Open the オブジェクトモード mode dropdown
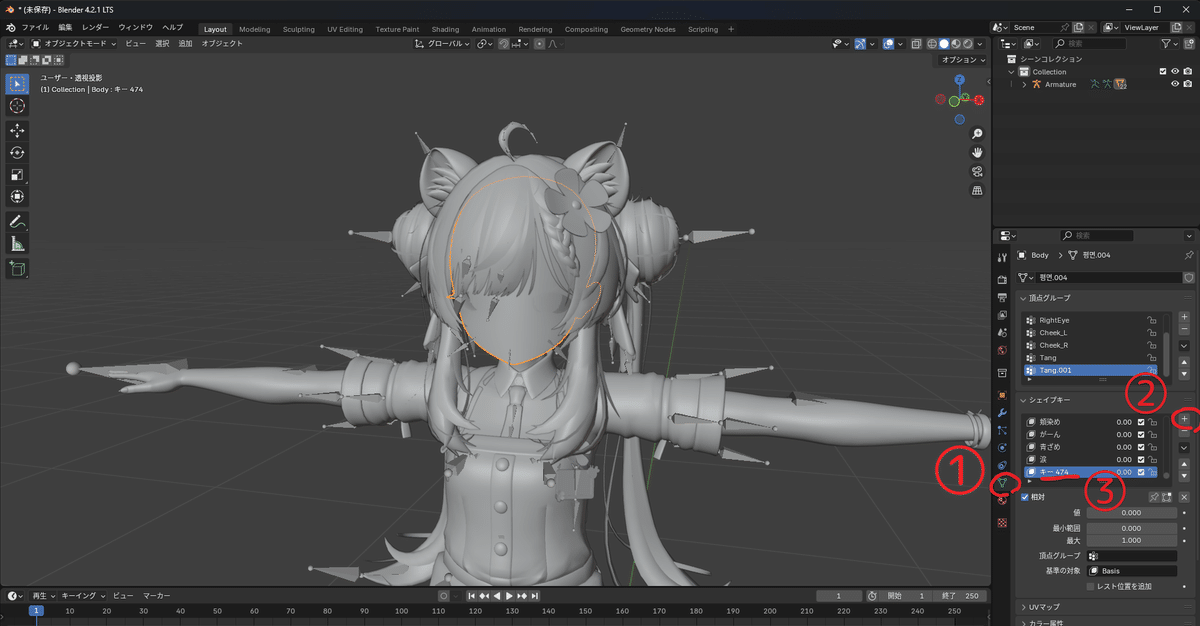Viewport: 1200px width, 626px height. 74,44
